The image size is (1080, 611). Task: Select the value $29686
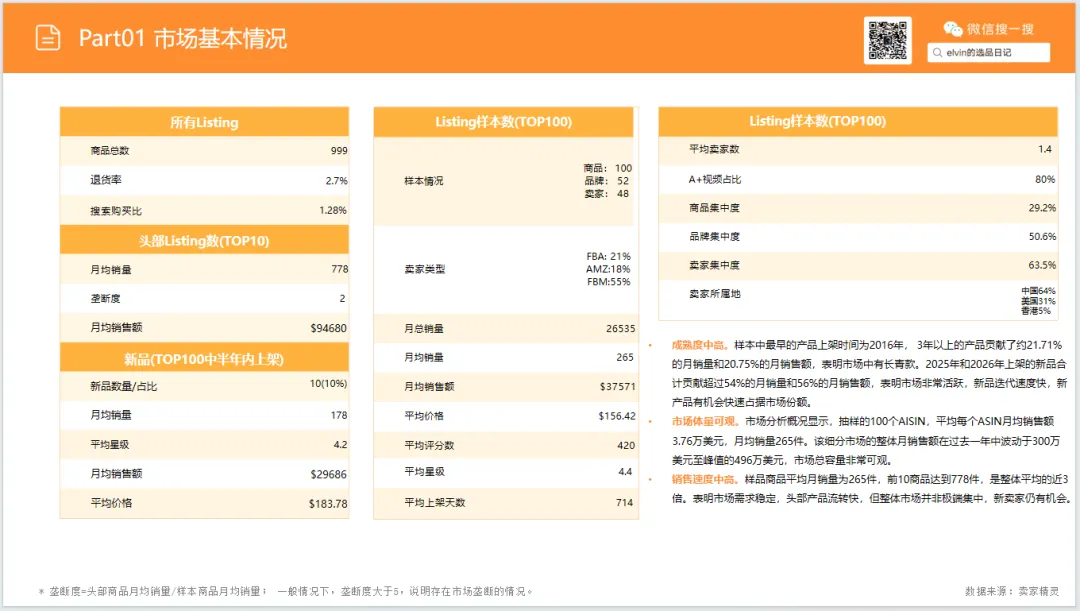(x=329, y=474)
